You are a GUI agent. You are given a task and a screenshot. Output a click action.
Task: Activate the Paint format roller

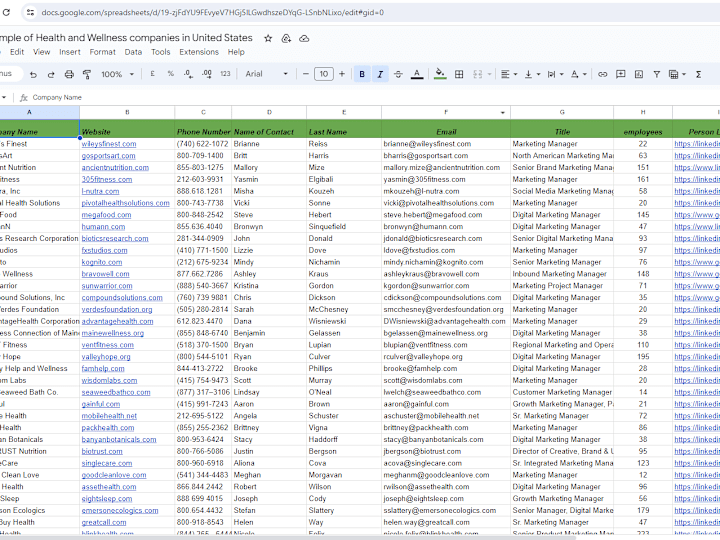click(87, 74)
